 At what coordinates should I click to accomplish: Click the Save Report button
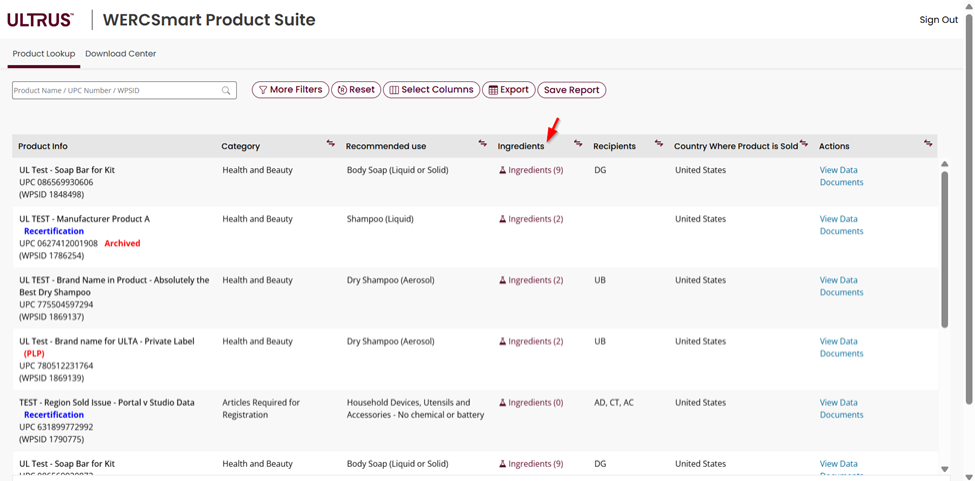(571, 90)
